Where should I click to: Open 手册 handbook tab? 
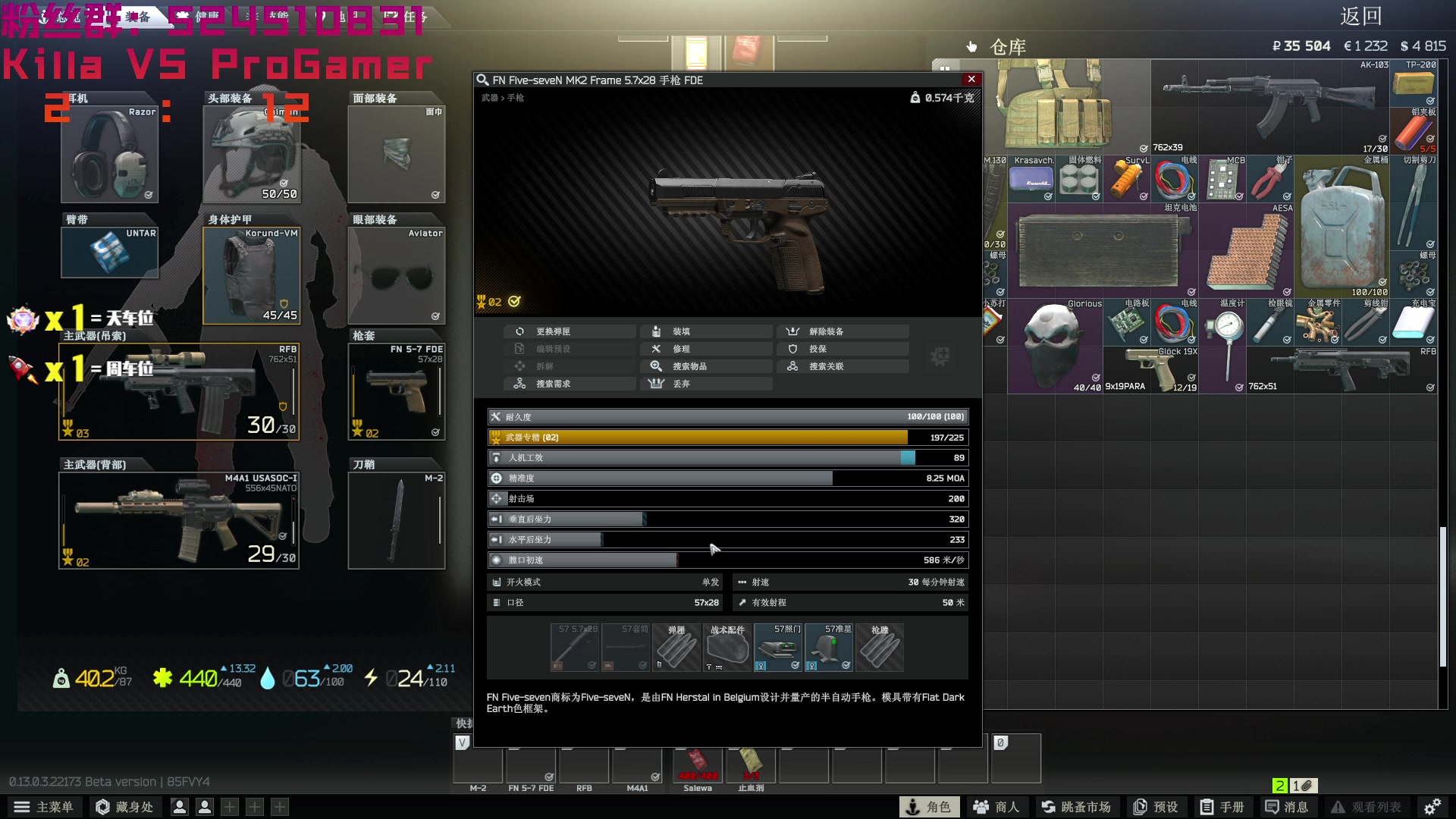1222,807
